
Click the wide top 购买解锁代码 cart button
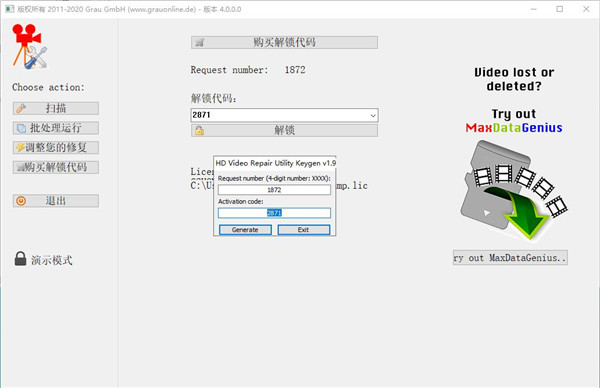click(x=284, y=42)
